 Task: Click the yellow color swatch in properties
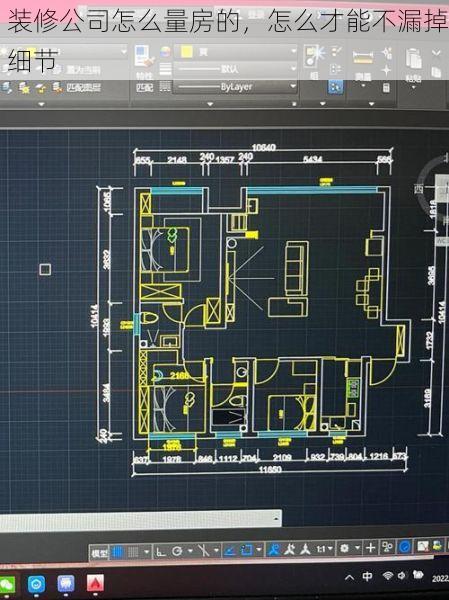tap(187, 51)
